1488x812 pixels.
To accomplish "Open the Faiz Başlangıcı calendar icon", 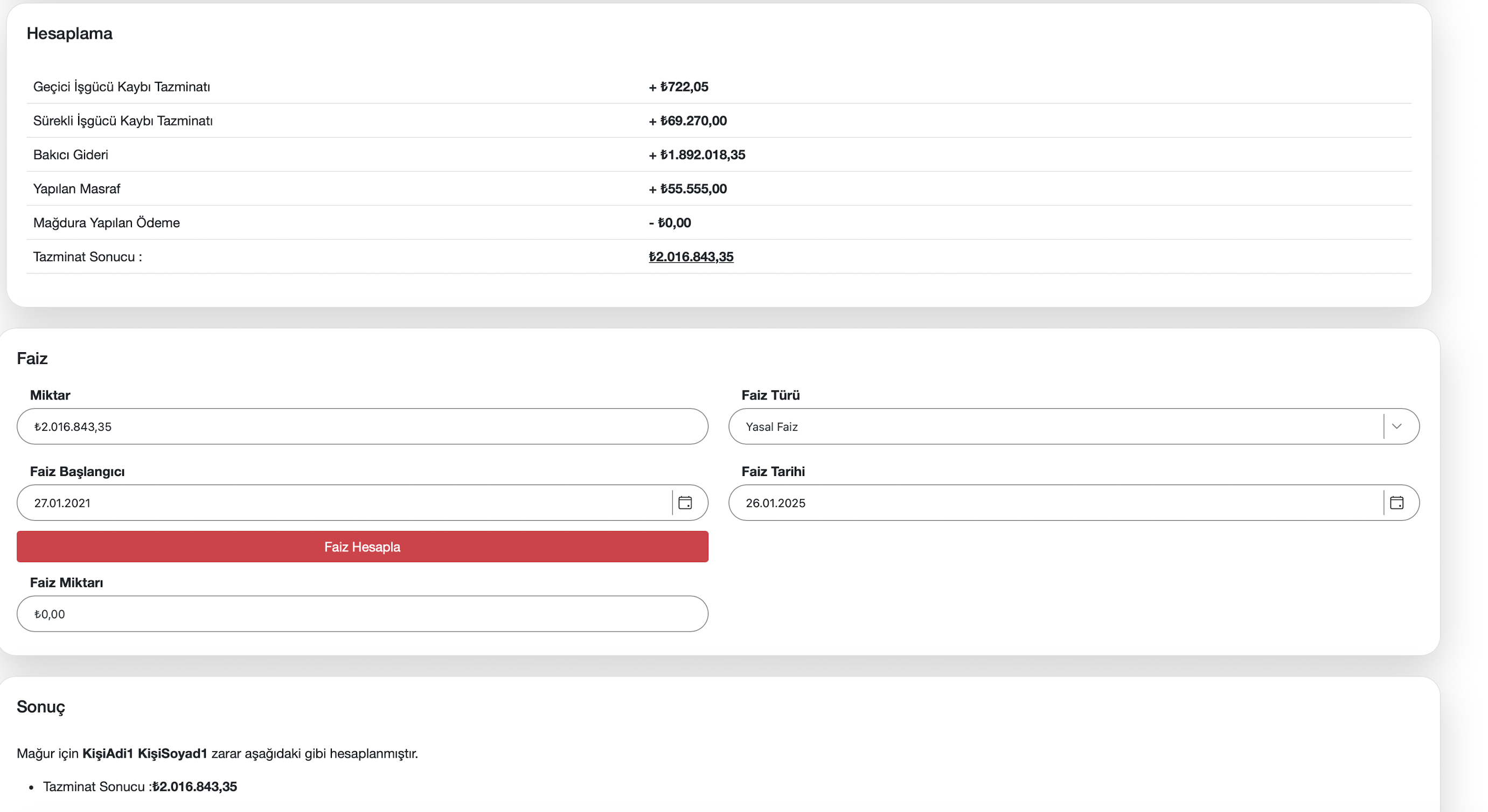I will (x=685, y=502).
